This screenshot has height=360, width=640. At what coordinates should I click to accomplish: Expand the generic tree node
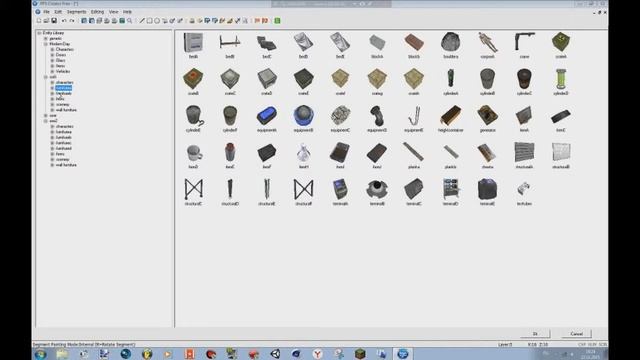click(x=46, y=38)
